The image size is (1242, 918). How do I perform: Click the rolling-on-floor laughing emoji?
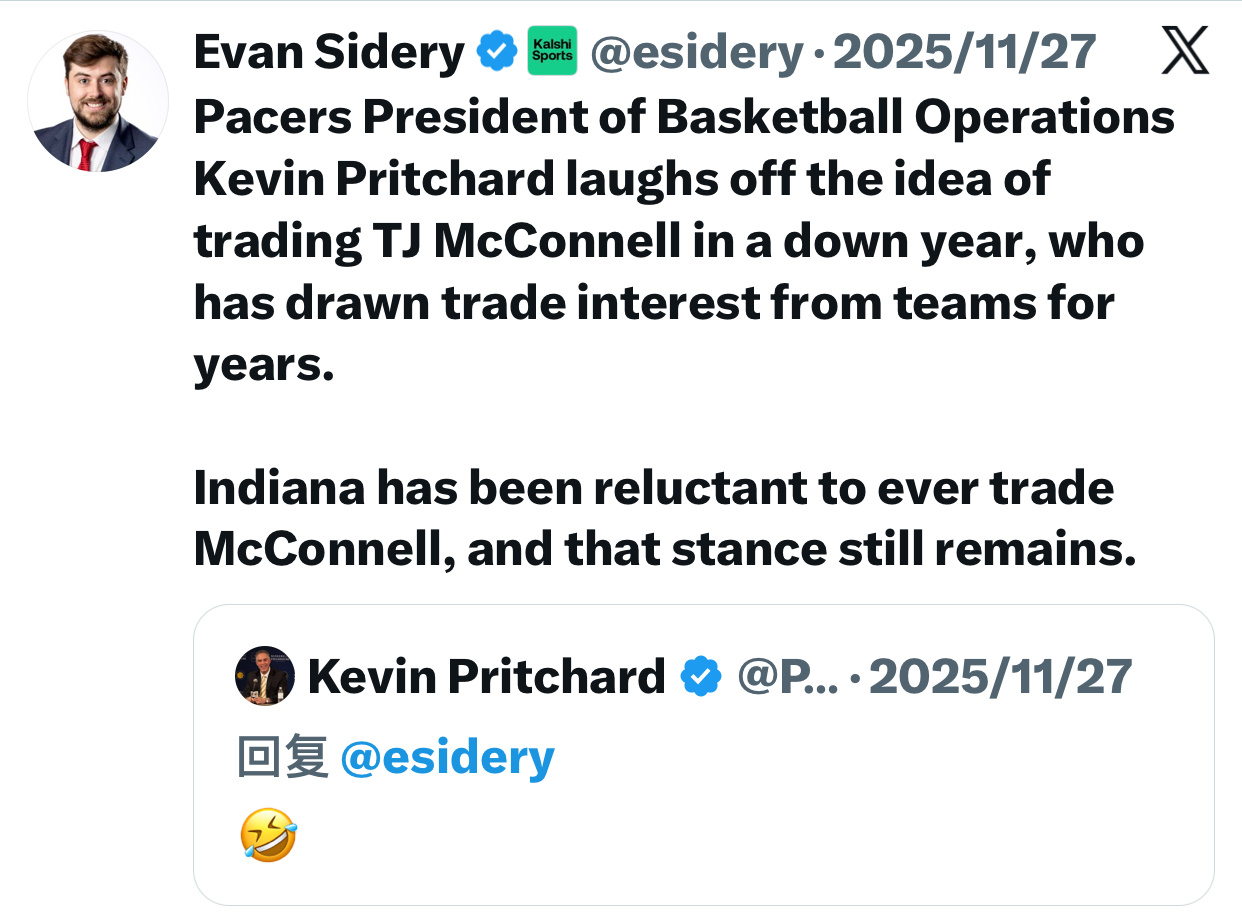(x=268, y=836)
